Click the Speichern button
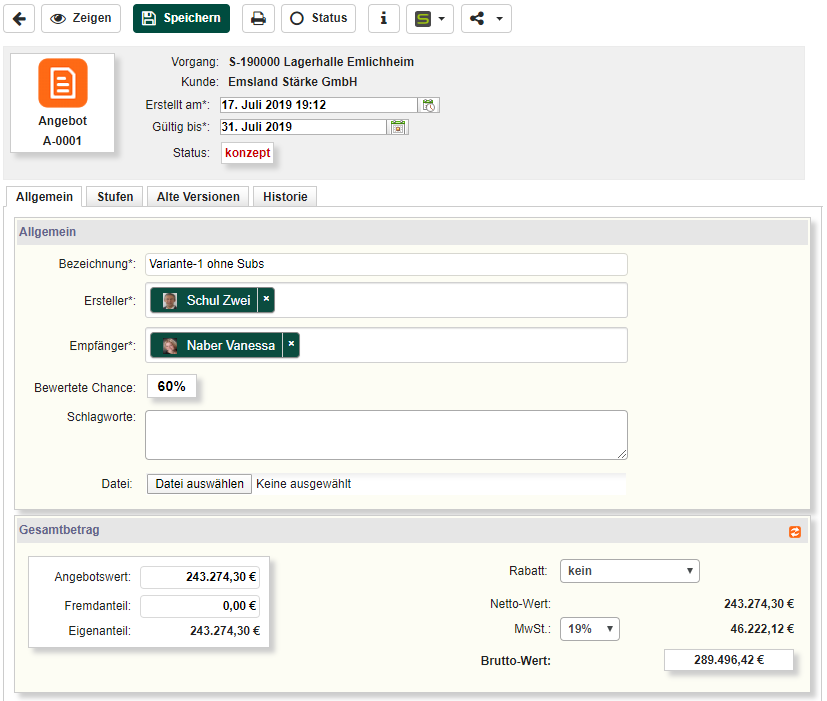Image resolution: width=827 pixels, height=701 pixels. tap(181, 18)
